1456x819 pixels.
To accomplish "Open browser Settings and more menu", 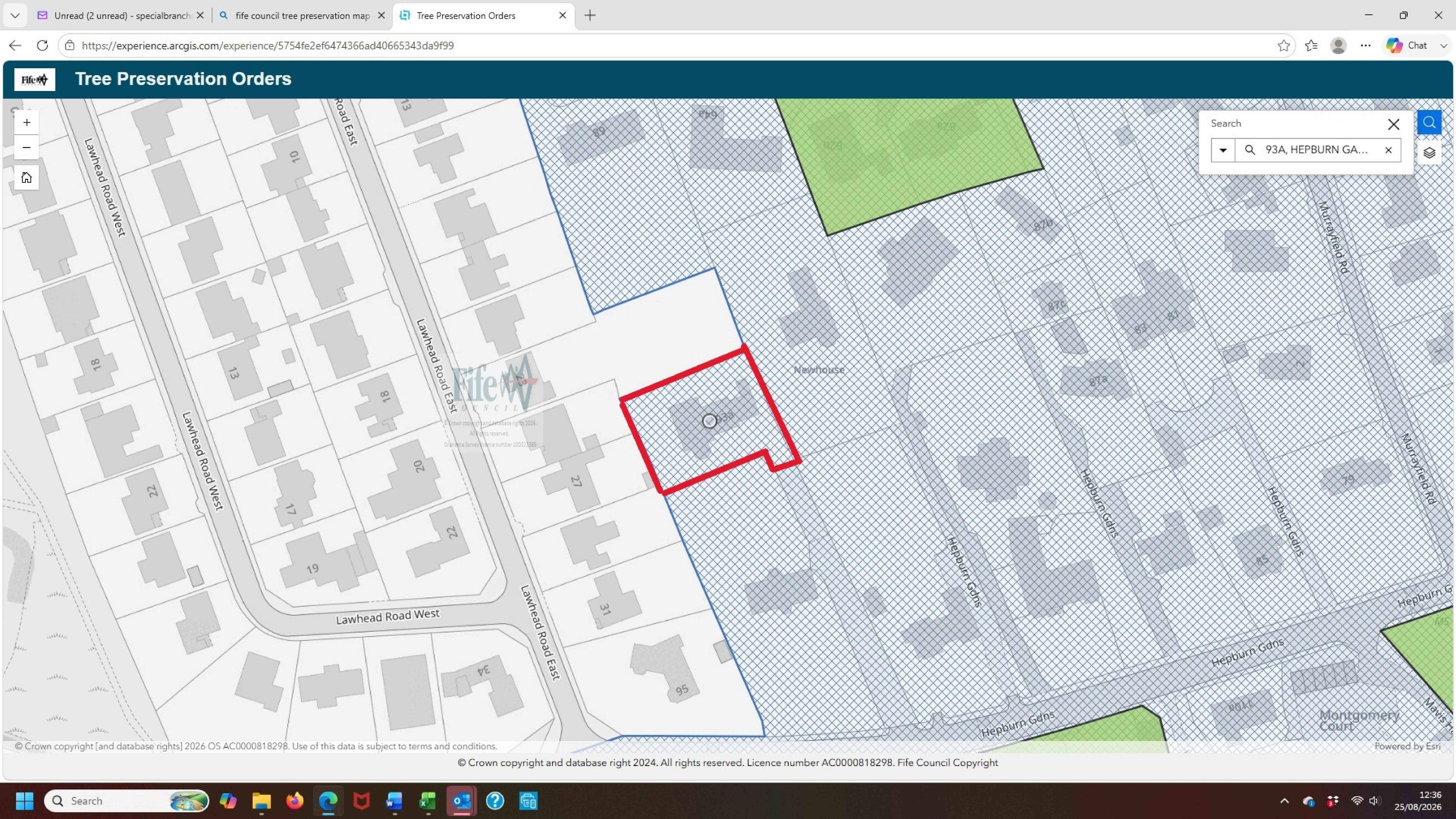I will 1365,45.
